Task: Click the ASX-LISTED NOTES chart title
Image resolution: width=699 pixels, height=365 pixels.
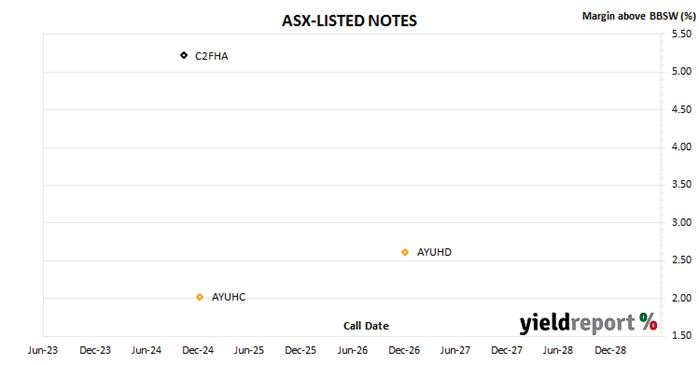Action: 349,21
